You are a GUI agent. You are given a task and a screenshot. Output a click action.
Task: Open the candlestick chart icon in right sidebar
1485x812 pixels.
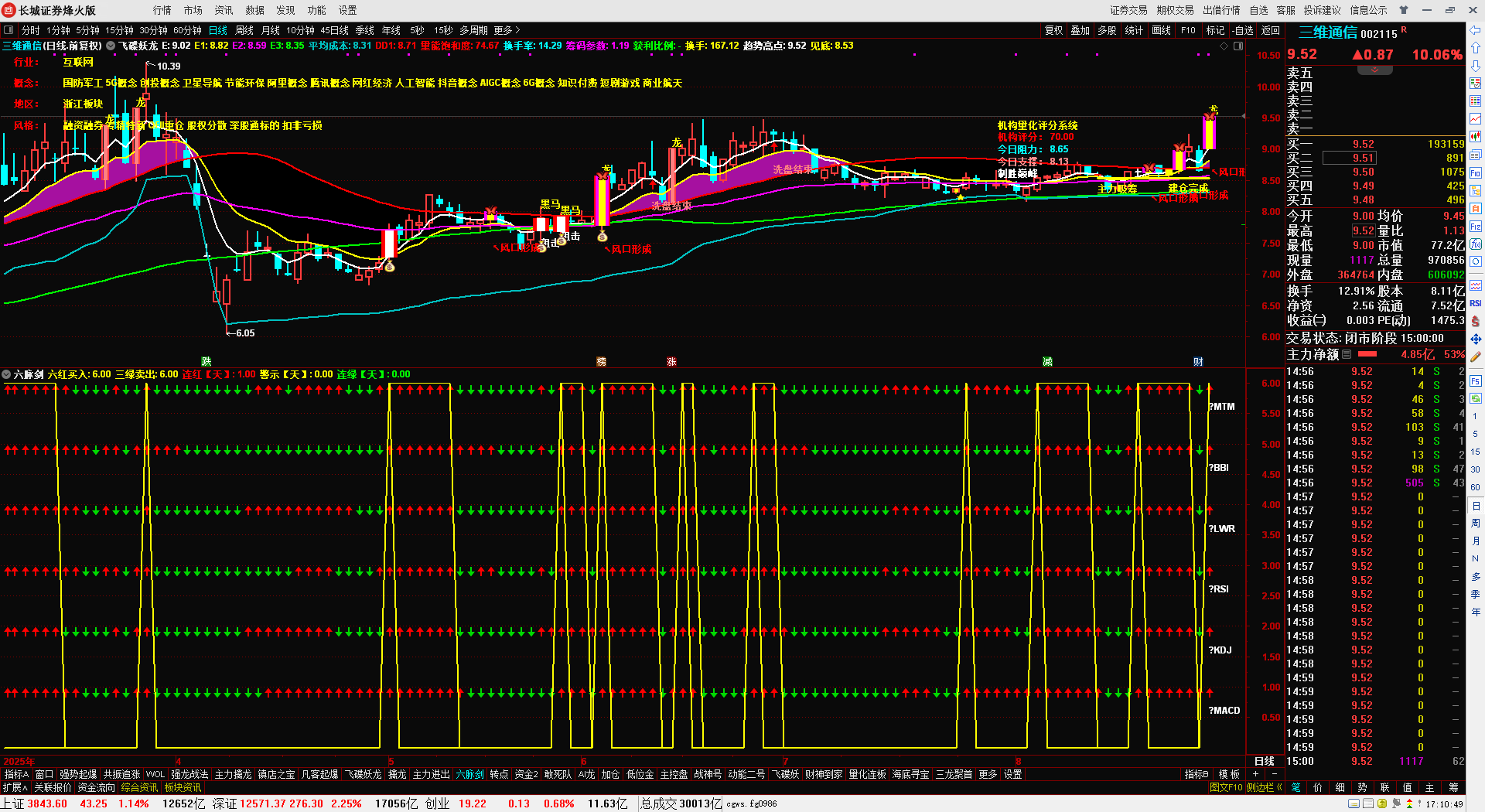(1476, 136)
